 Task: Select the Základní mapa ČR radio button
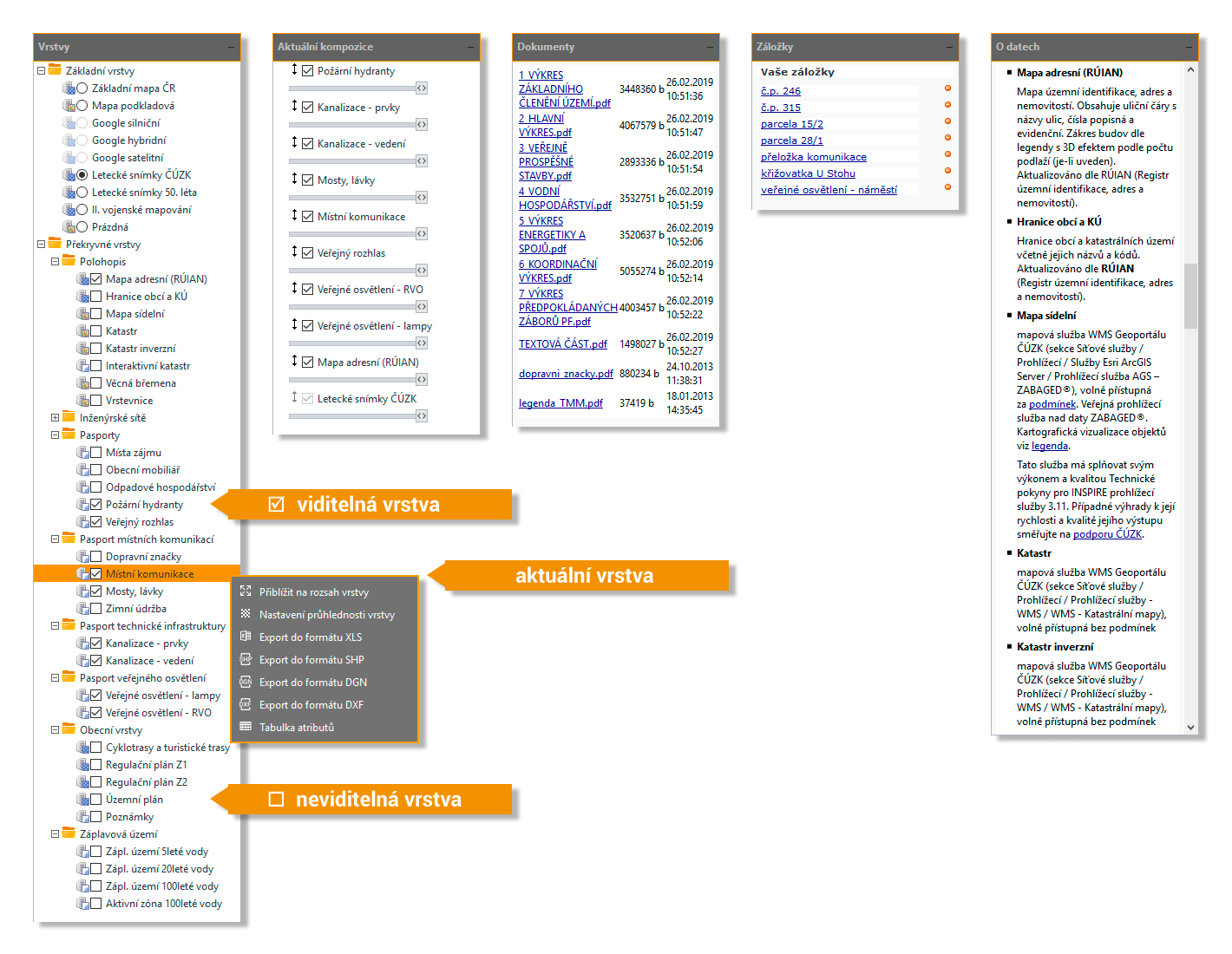82,88
